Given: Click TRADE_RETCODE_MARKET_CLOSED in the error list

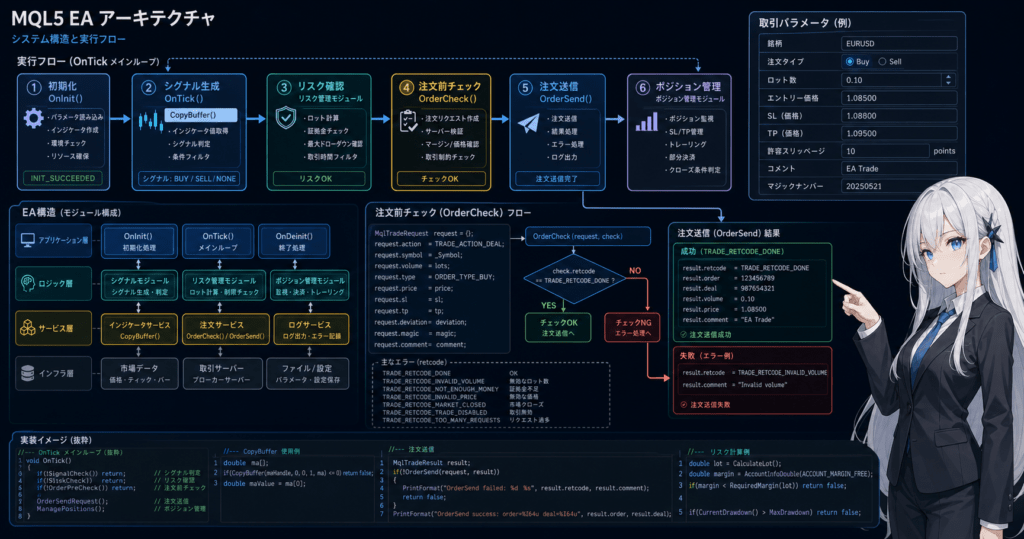Looking at the screenshot, I should 434,404.
